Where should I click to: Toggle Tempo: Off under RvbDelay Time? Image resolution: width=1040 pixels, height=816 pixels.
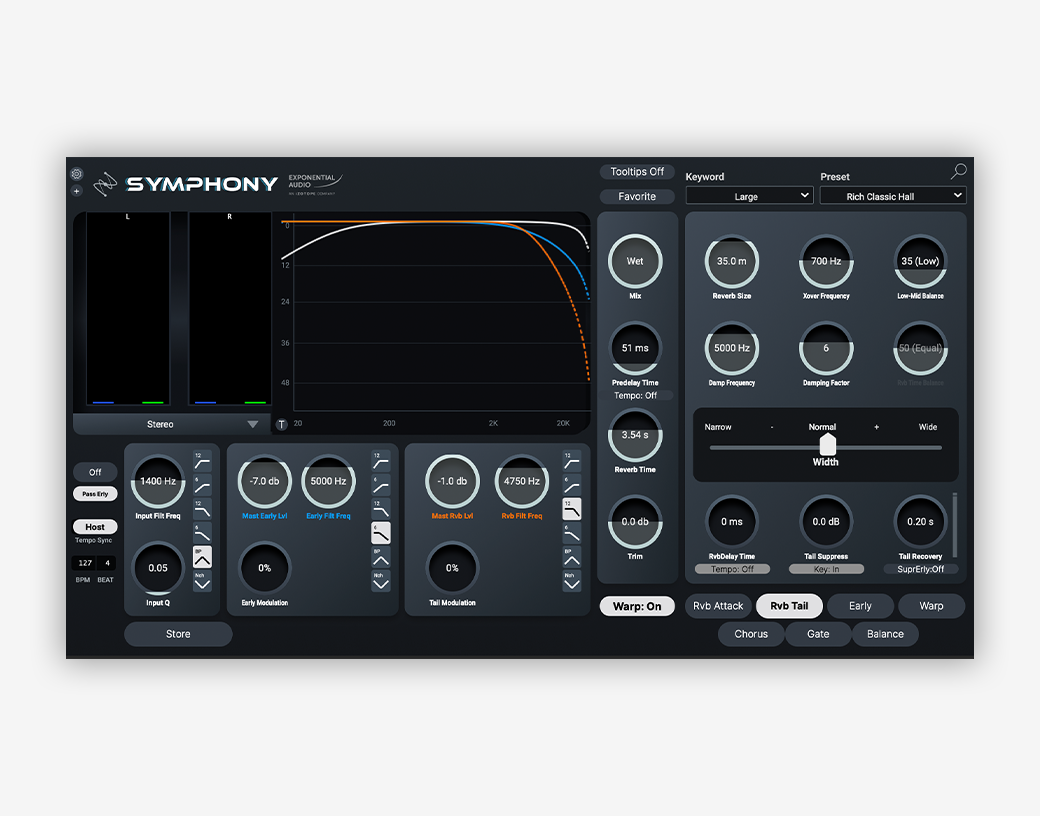pos(732,569)
